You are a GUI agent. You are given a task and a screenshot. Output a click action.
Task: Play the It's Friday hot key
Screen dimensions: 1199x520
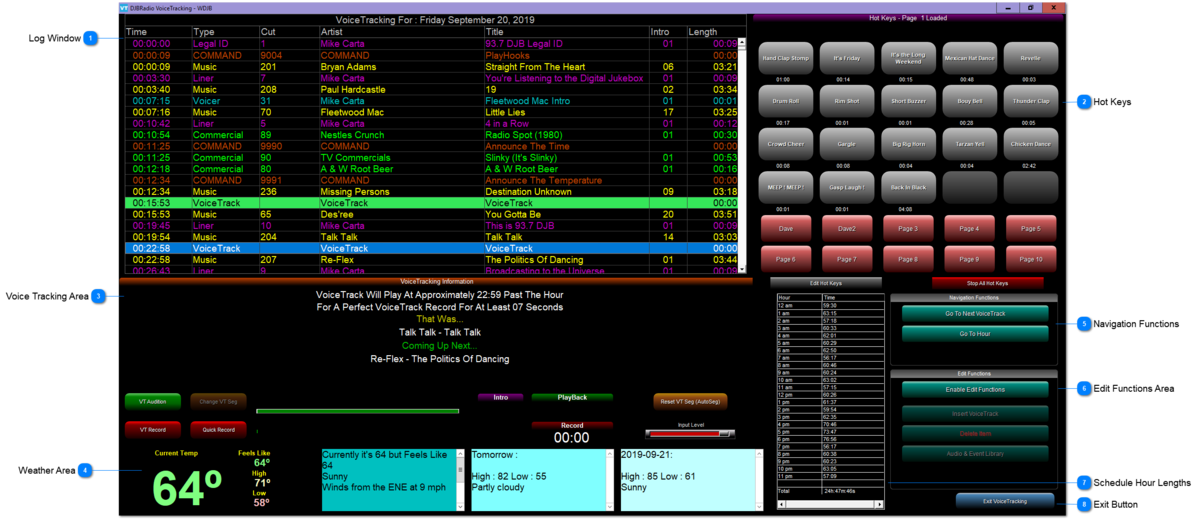(x=847, y=57)
